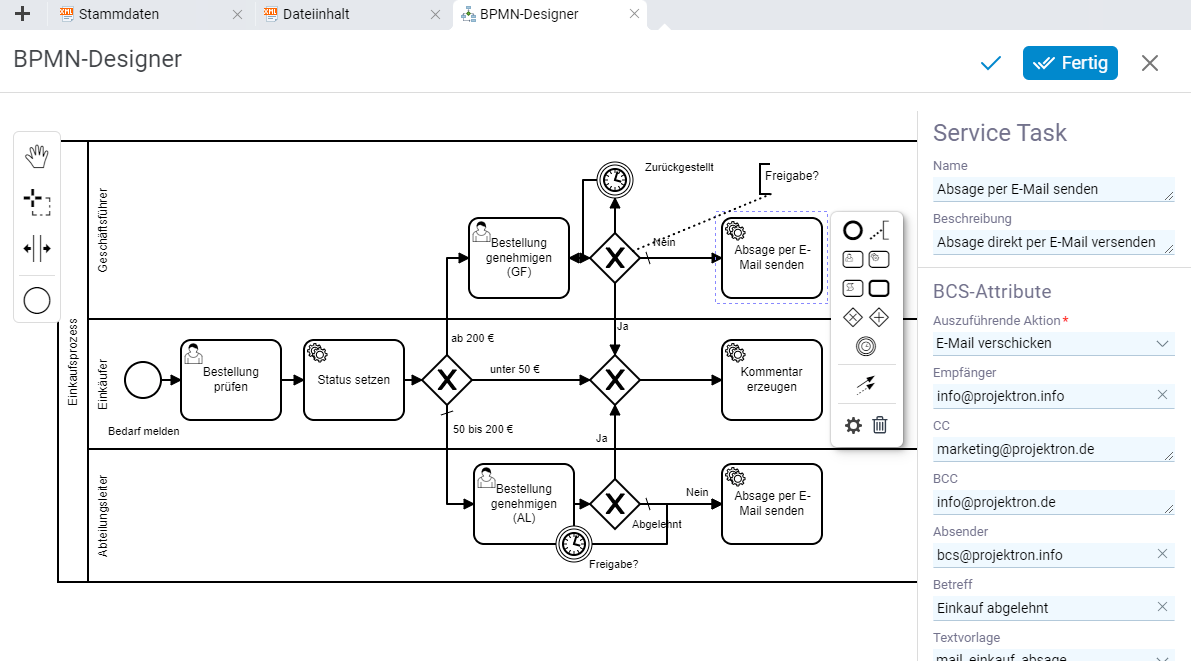The image size is (1191, 661).
Task: Activate the hand tool in palette
Action: pos(36,157)
